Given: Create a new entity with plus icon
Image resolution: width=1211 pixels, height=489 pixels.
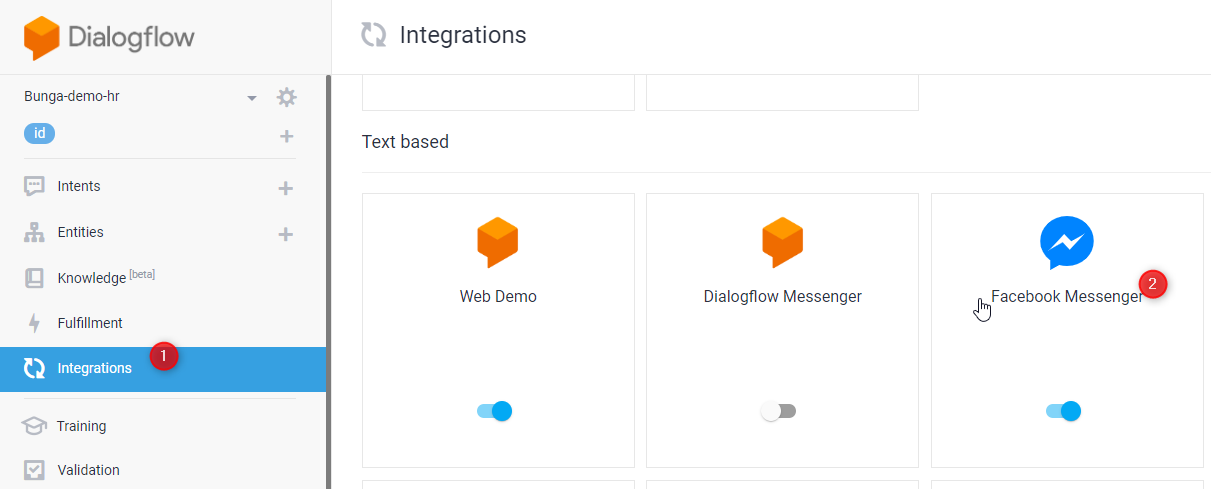Looking at the screenshot, I should click(286, 234).
